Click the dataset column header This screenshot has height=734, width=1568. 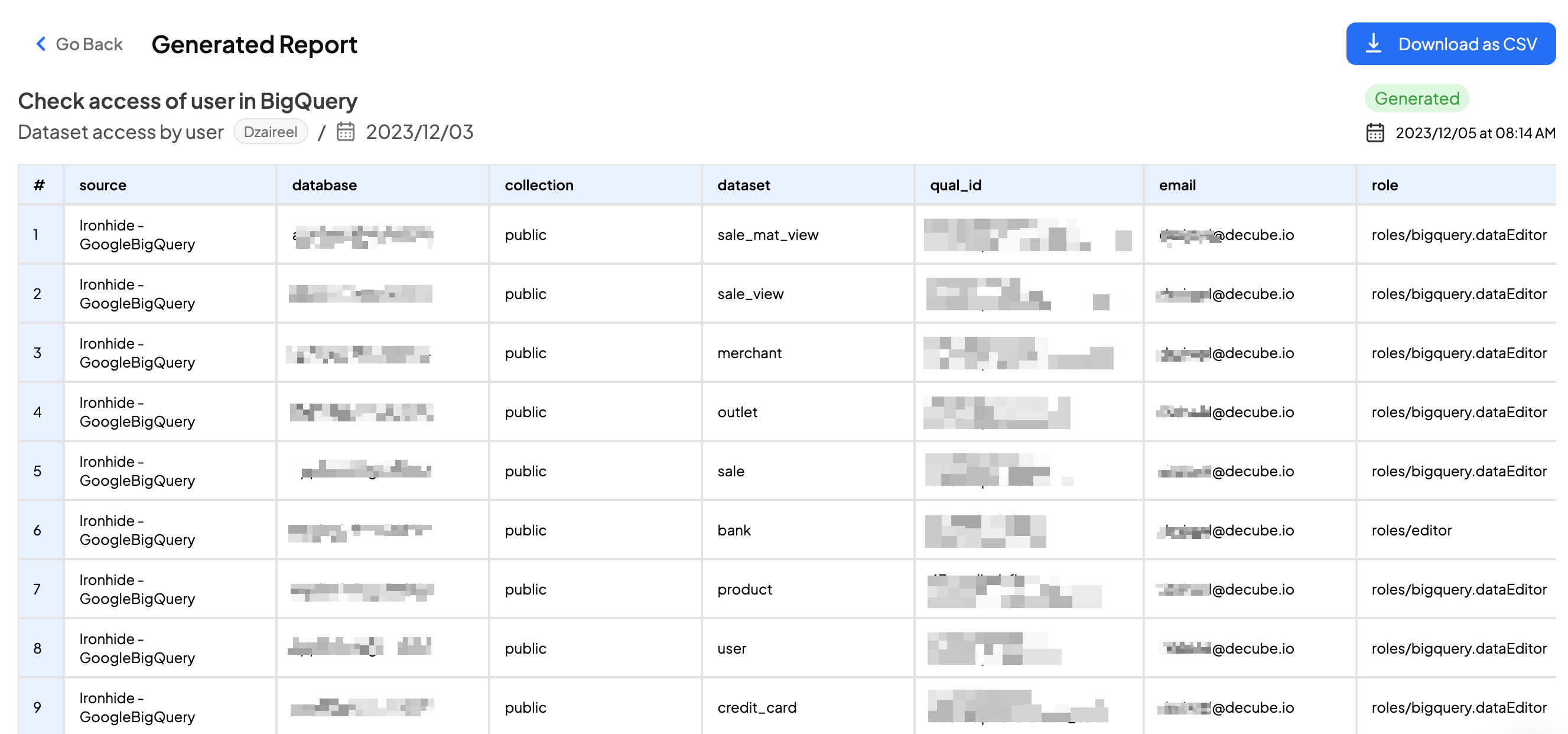click(743, 185)
